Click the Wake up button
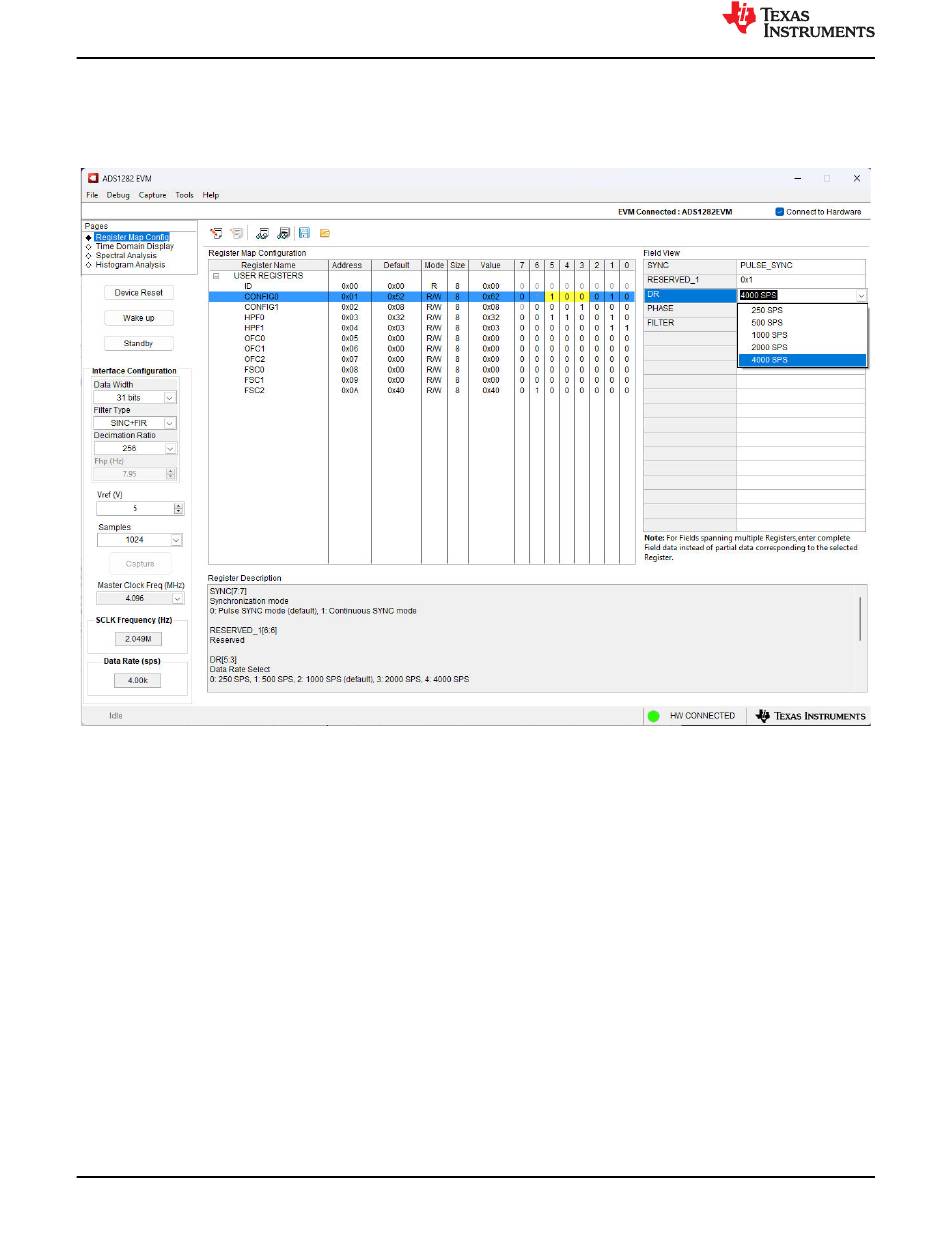 pos(138,318)
